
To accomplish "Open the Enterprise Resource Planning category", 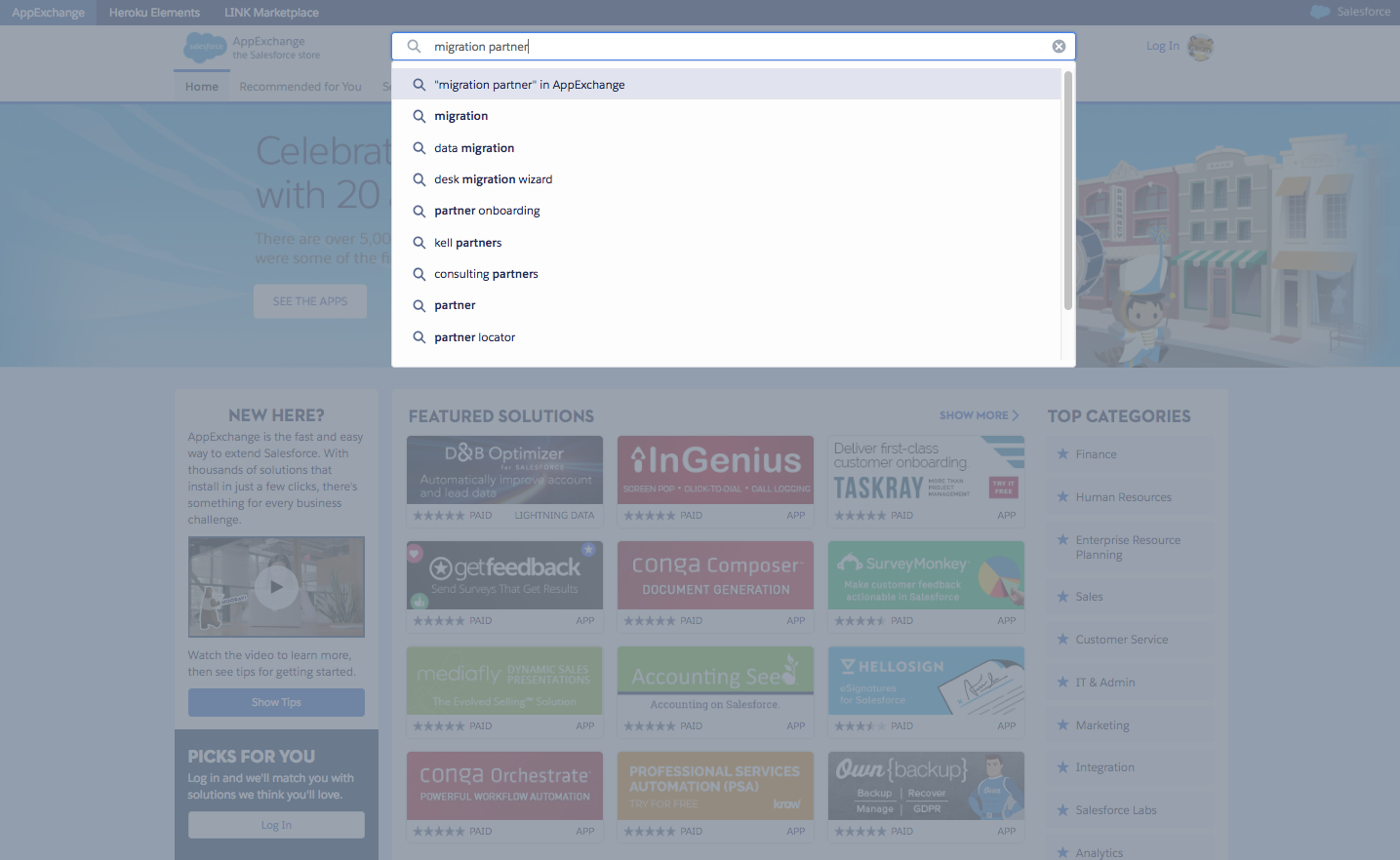I will pos(1128,547).
